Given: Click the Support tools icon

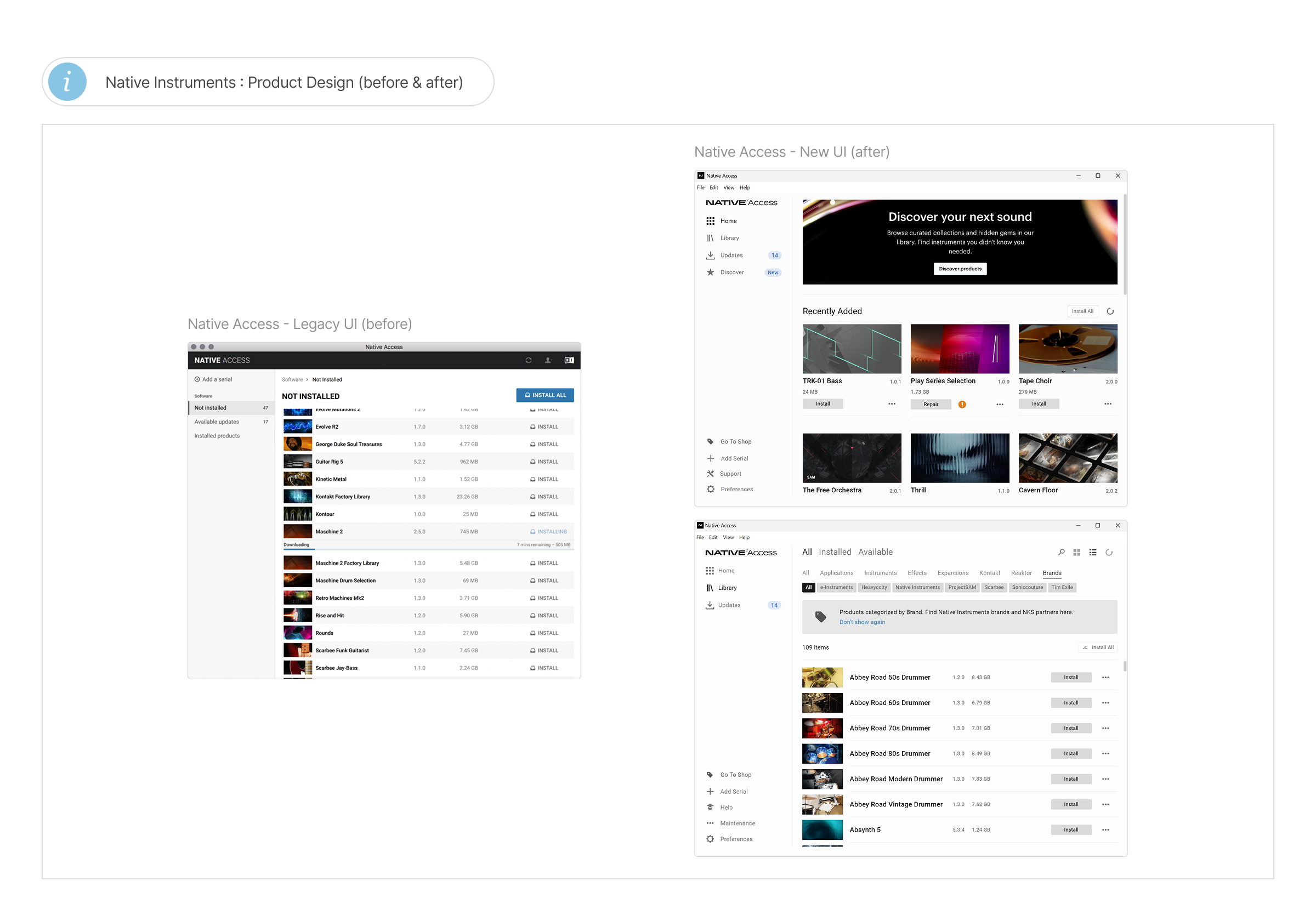Looking at the screenshot, I should [710, 474].
